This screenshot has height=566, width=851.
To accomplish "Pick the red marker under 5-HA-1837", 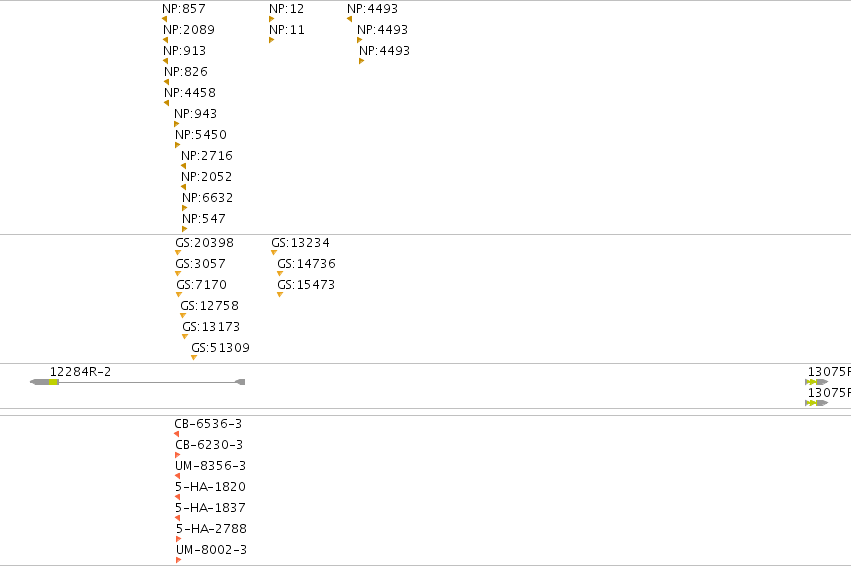I will coord(177,518).
